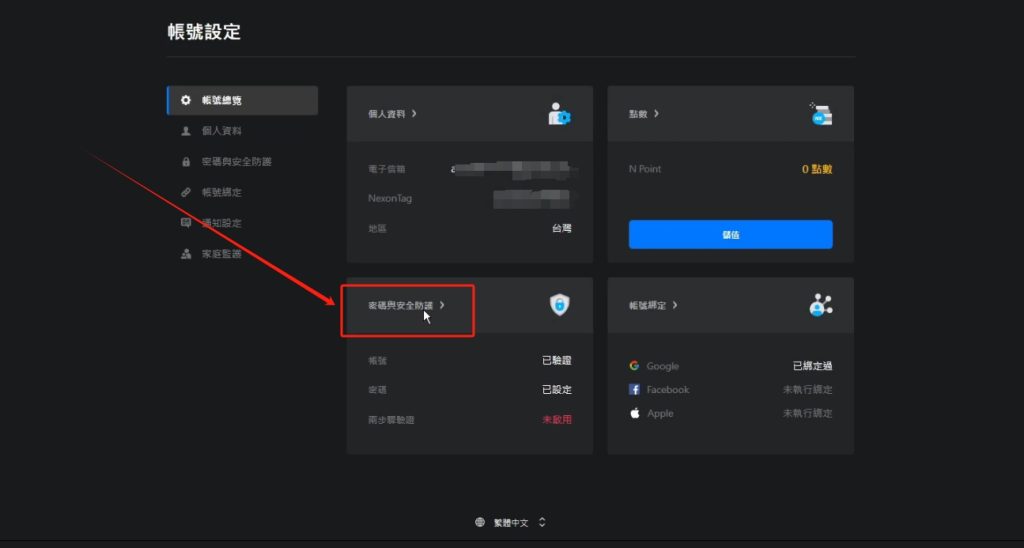The height and width of the screenshot is (548, 1024).
Task: Click the 帳號設定 page title
Action: point(204,32)
